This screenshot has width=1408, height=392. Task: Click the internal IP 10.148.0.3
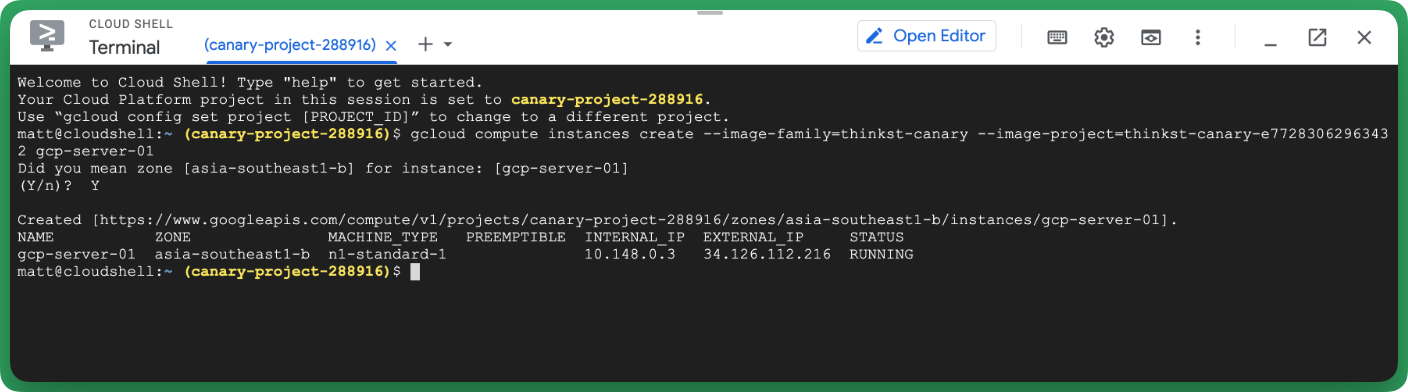[630, 254]
